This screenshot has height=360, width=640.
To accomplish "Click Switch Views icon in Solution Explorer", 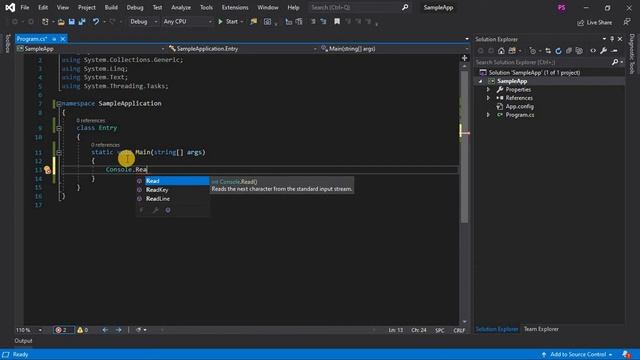I will pos(512,51).
